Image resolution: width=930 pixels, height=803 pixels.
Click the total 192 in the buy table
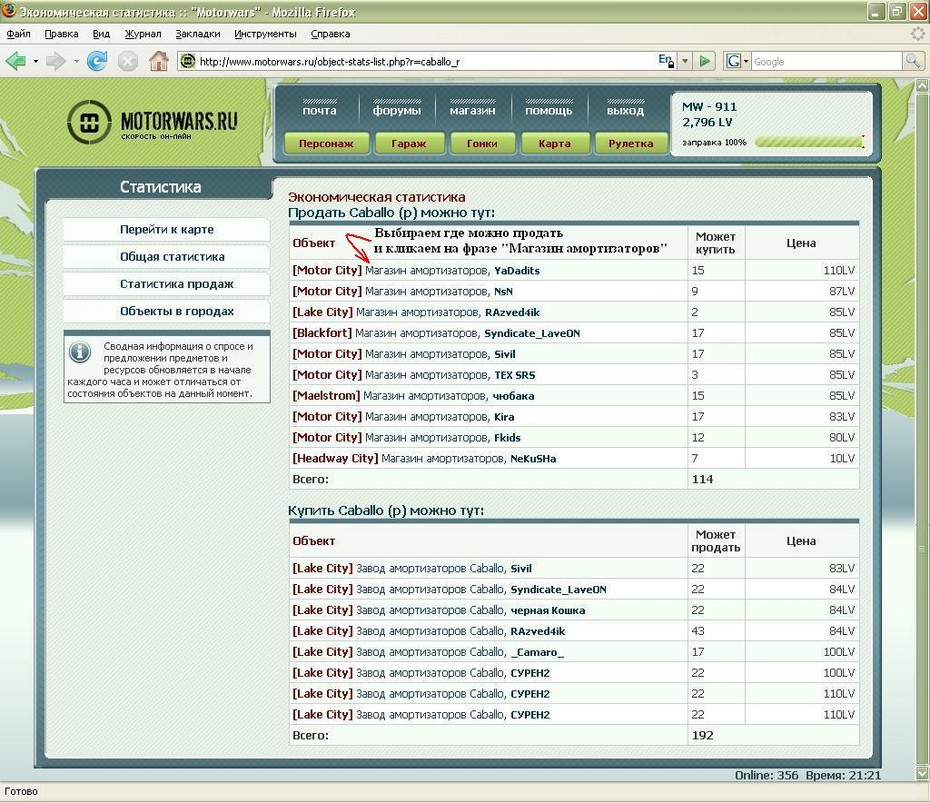coord(702,735)
